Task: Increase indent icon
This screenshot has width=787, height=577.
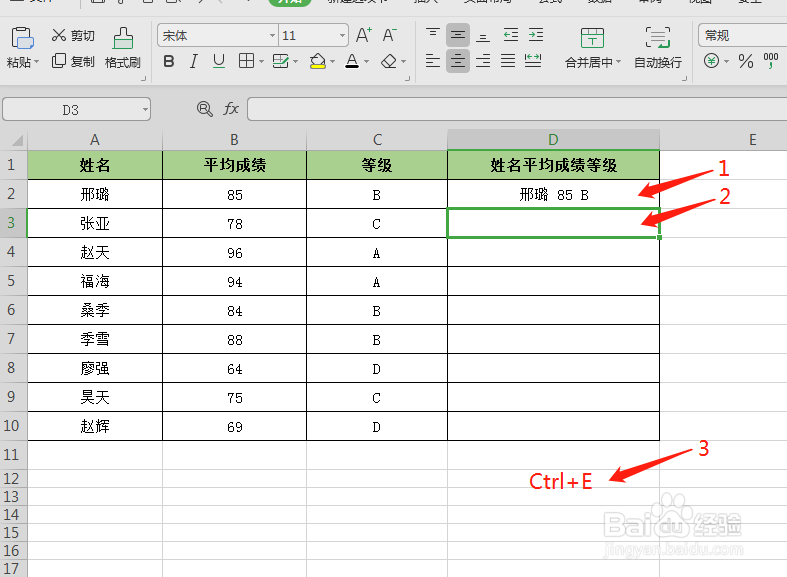Action: pos(536,35)
